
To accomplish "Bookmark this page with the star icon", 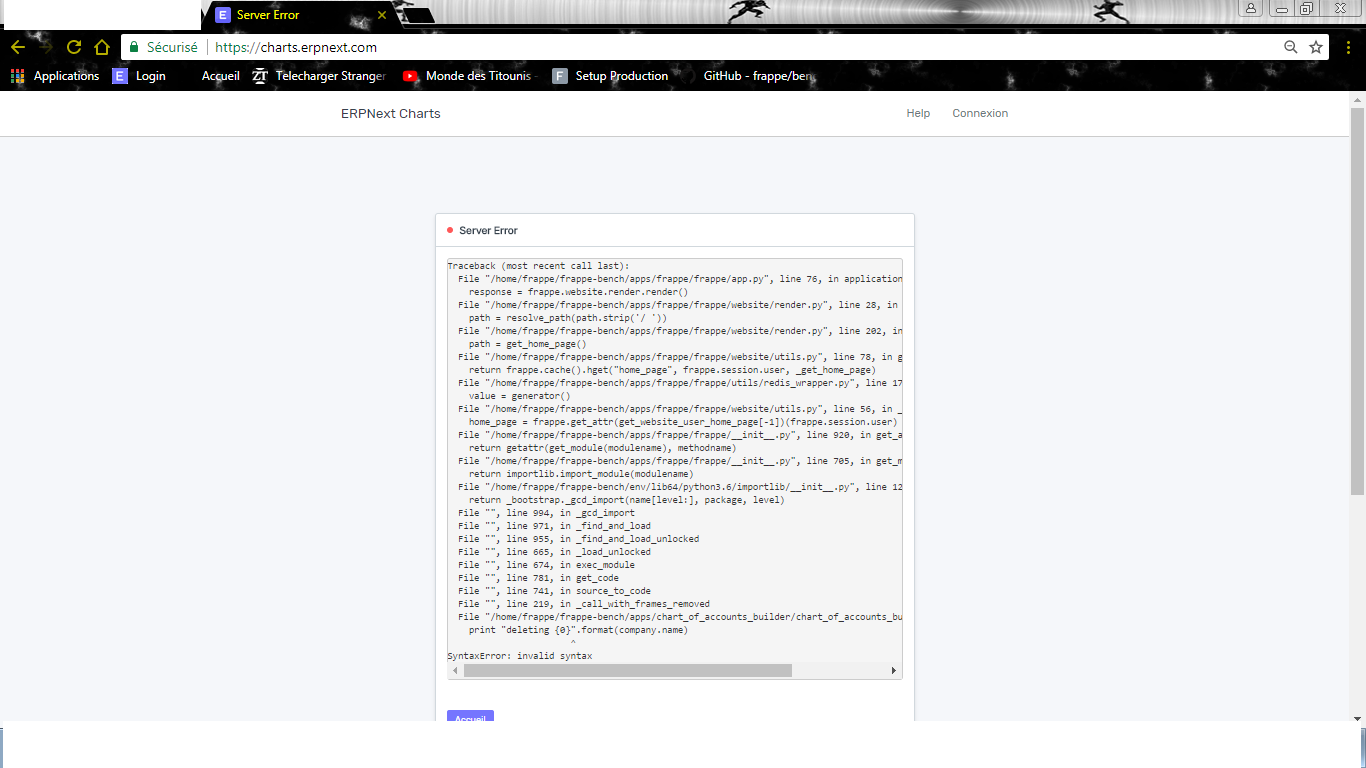I will click(x=1316, y=47).
